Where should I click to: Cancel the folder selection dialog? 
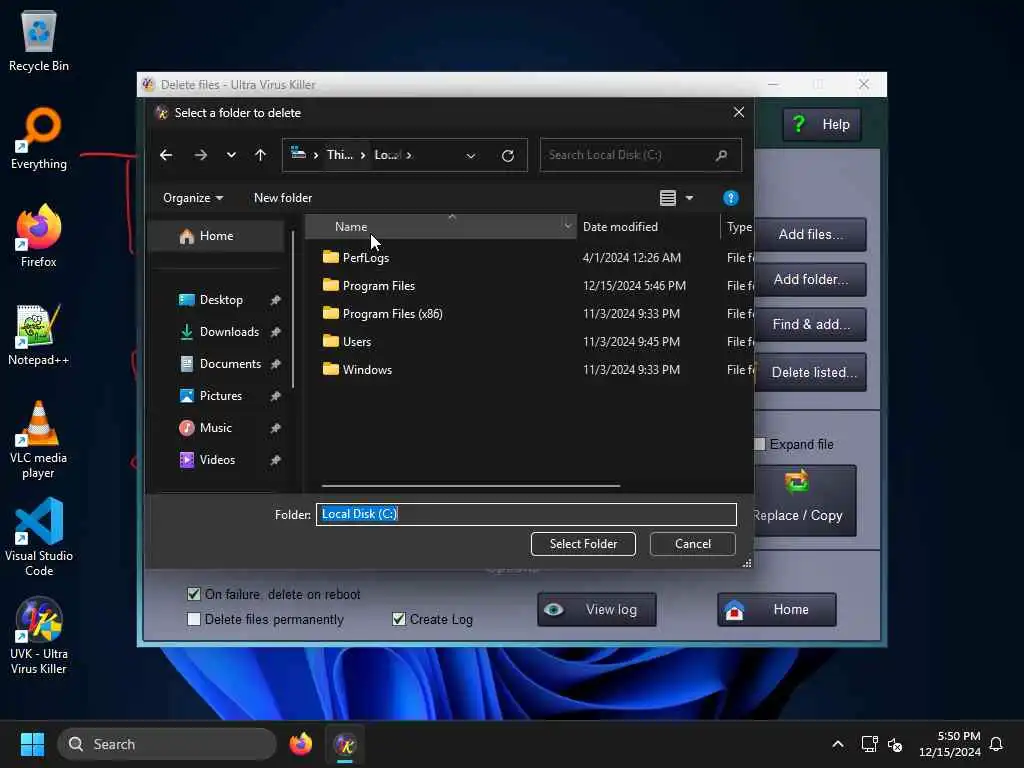point(692,543)
